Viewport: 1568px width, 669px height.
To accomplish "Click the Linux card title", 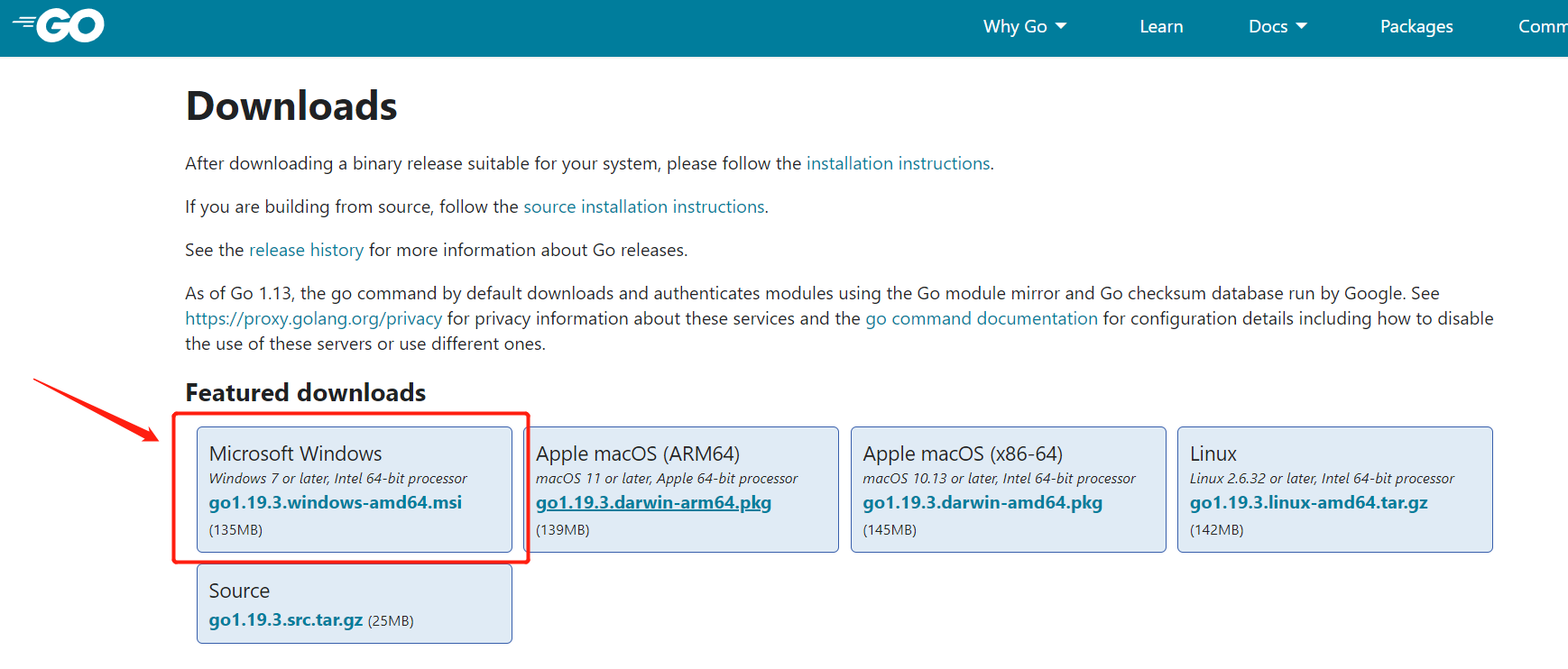I will point(1213,454).
